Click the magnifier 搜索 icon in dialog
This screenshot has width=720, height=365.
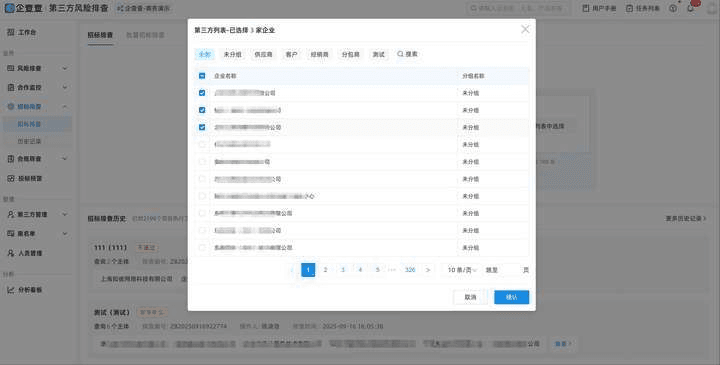coord(400,54)
